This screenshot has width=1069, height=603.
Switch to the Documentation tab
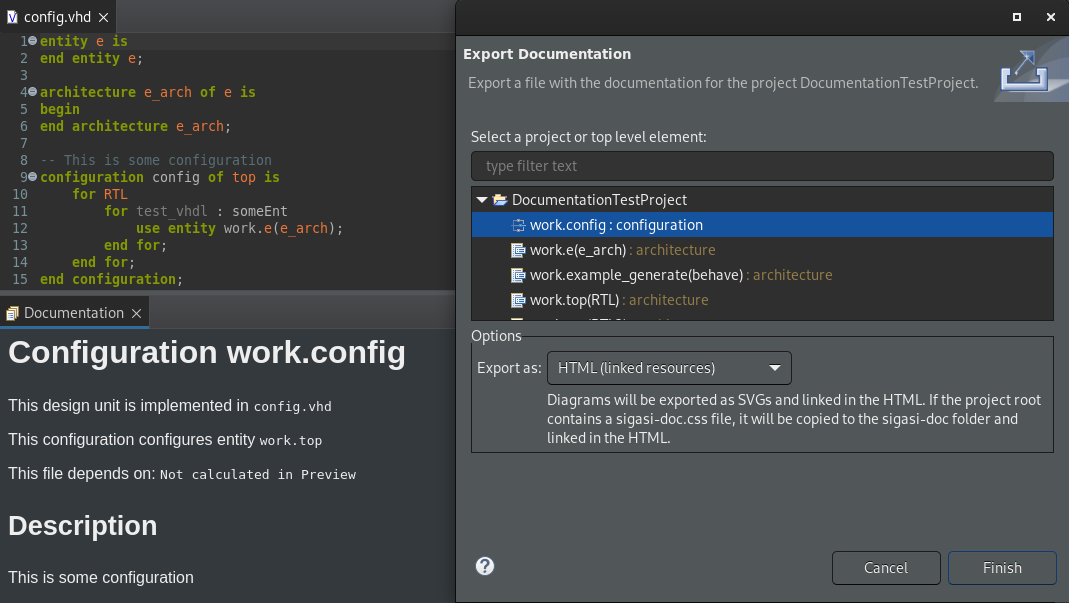74,313
